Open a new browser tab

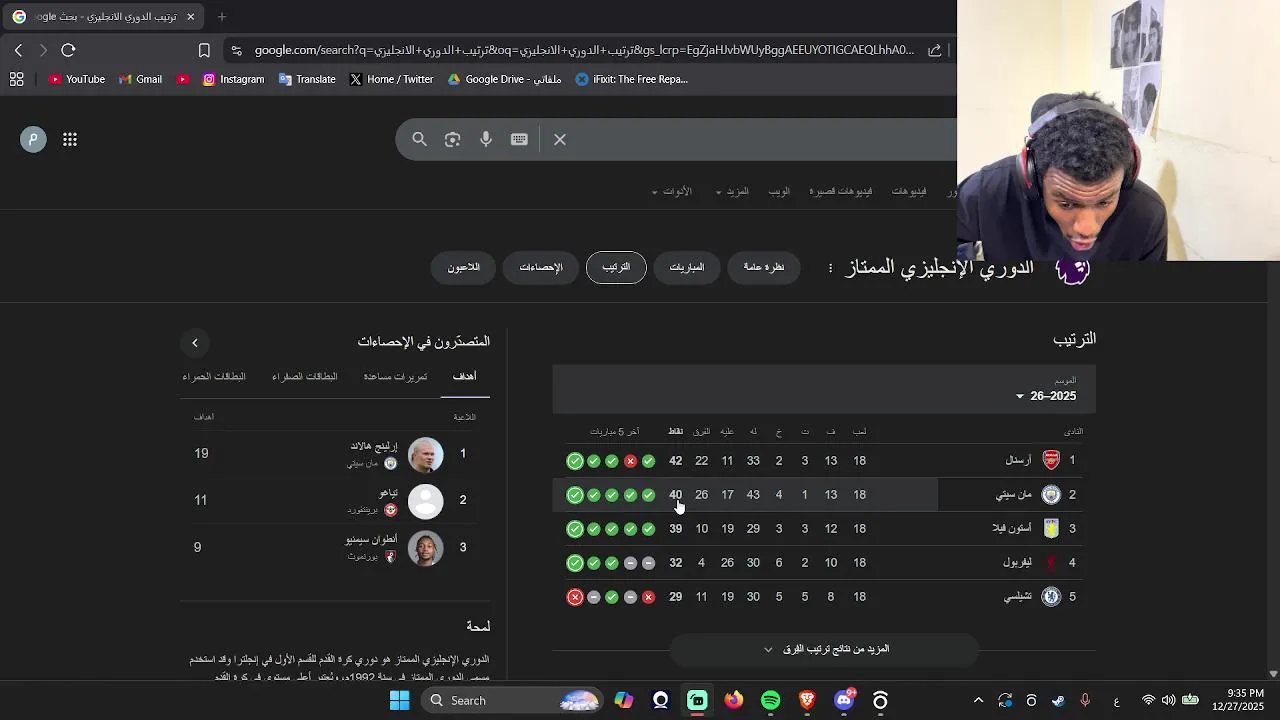(222, 17)
